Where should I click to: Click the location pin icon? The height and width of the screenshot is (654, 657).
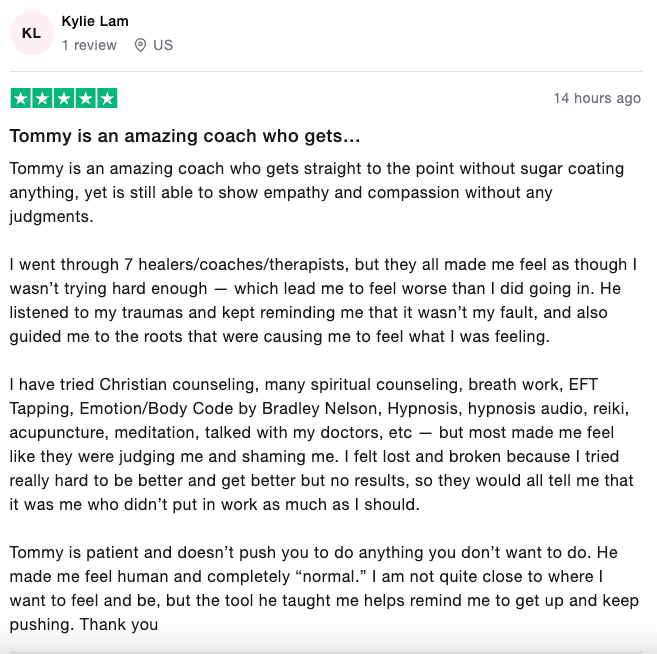point(140,45)
